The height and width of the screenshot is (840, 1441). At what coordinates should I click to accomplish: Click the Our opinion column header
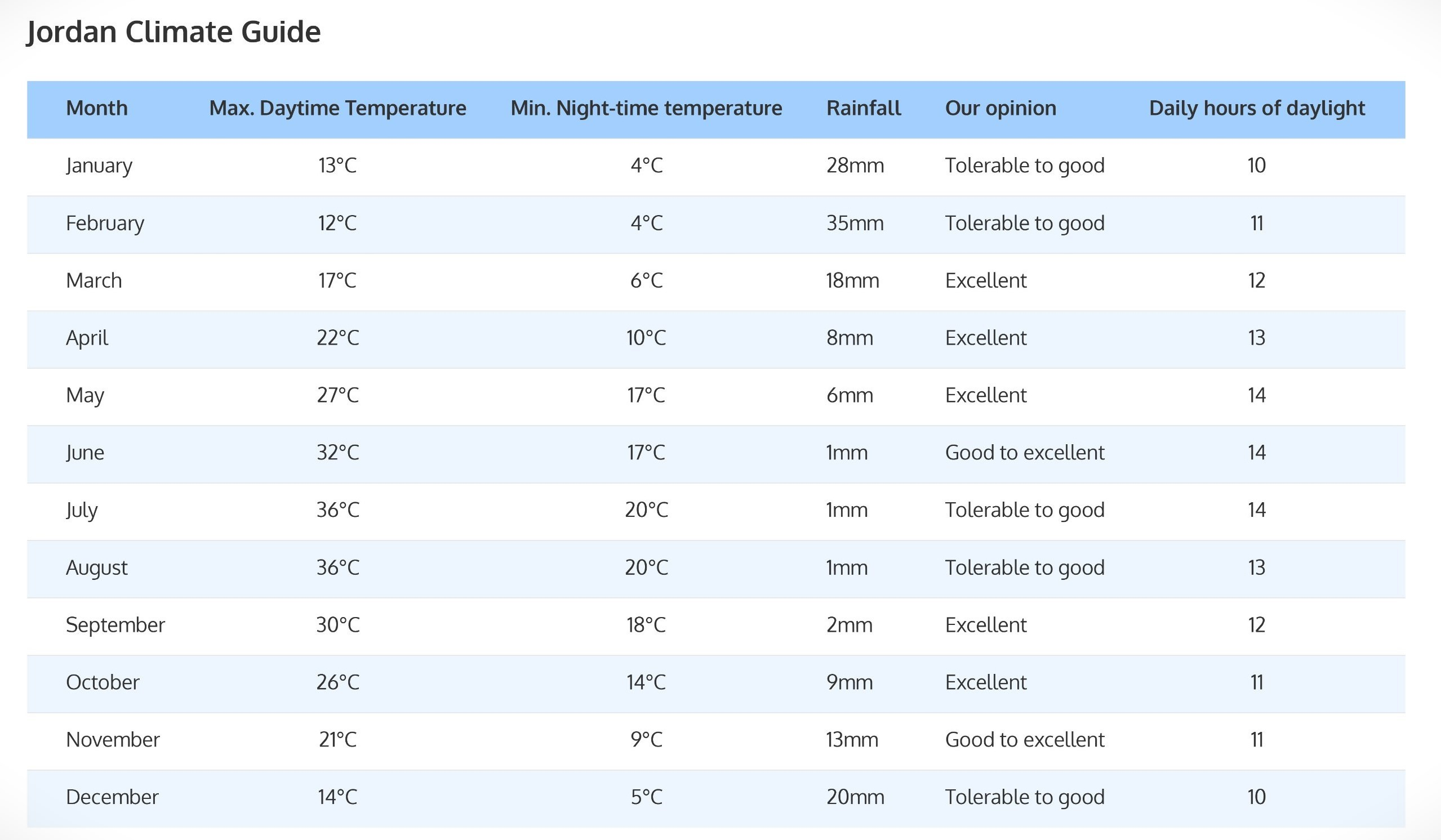1000,108
